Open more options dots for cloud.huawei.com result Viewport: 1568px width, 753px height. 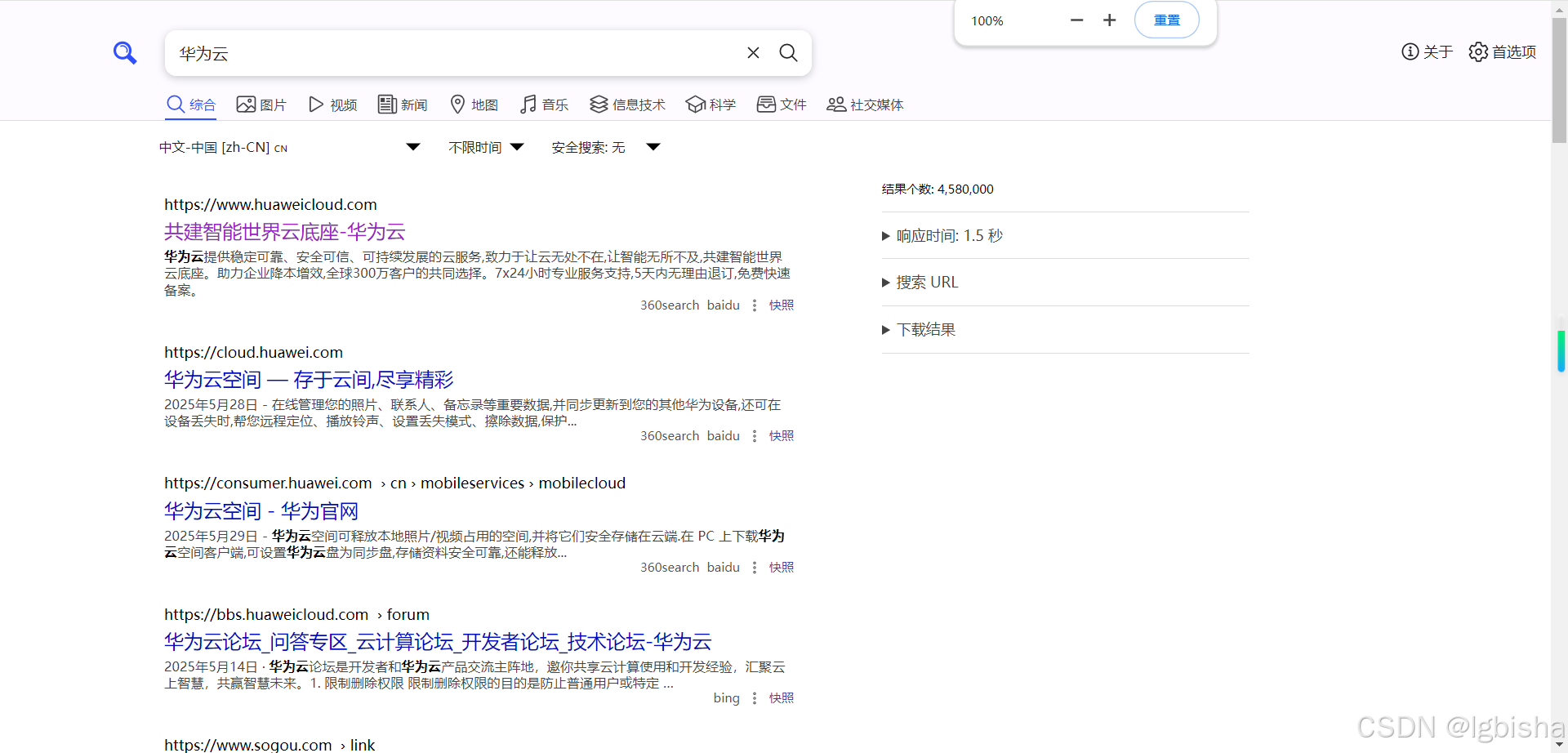[x=755, y=436]
